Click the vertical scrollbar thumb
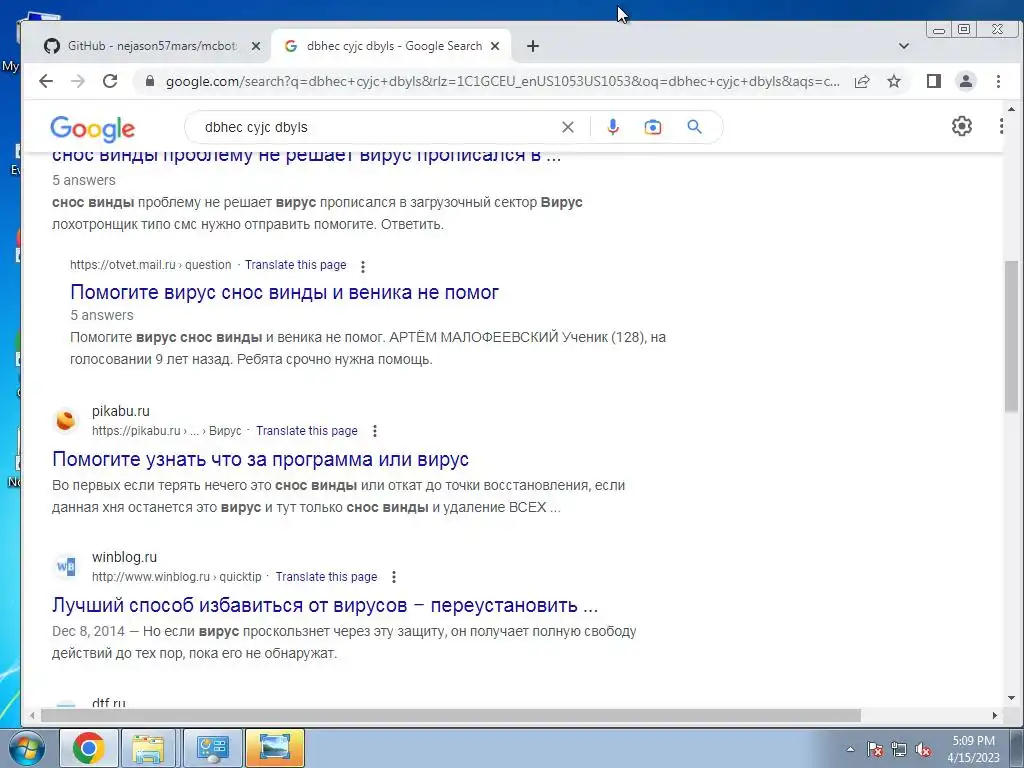Screen dimensions: 1024x768 tap(1012, 336)
